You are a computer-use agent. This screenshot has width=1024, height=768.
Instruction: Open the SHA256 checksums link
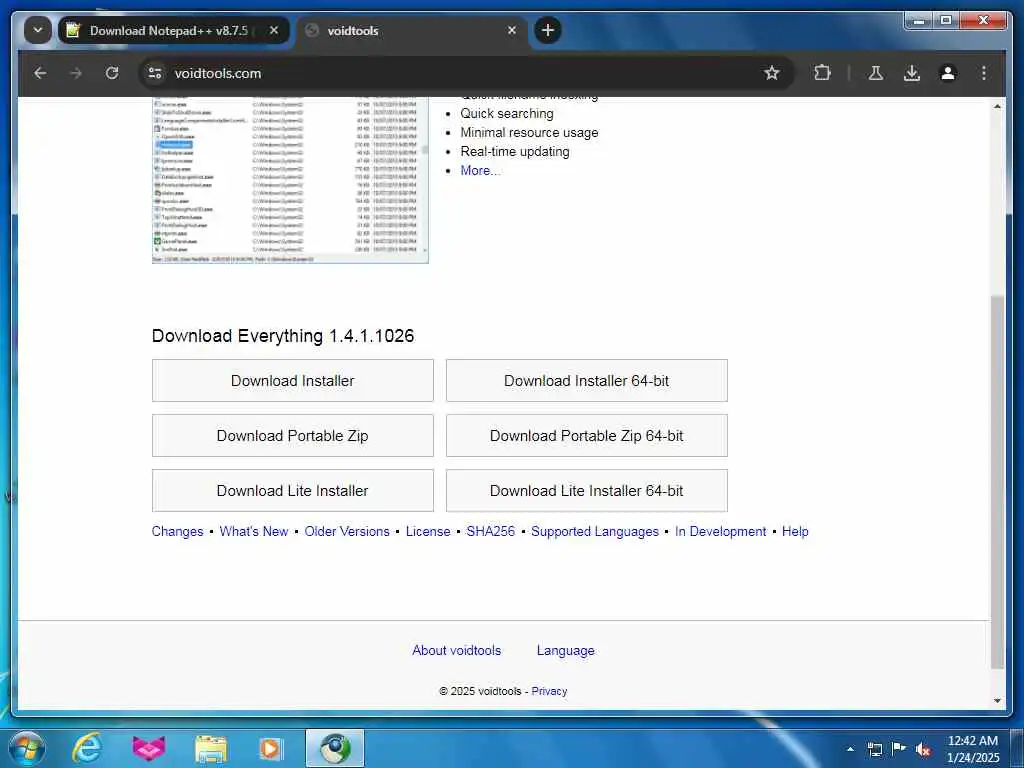coord(490,532)
